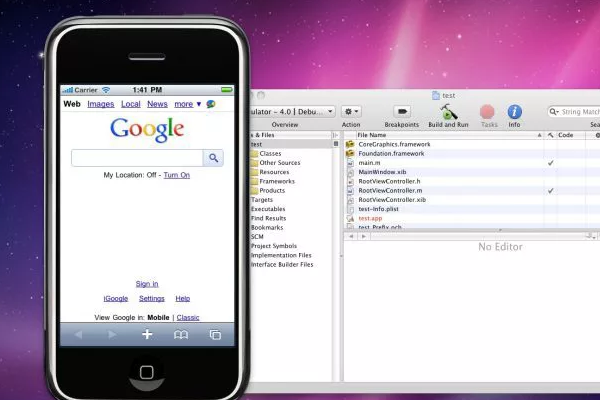Click the test.app application icon
This screenshot has height=400, width=600.
[x=350, y=218]
